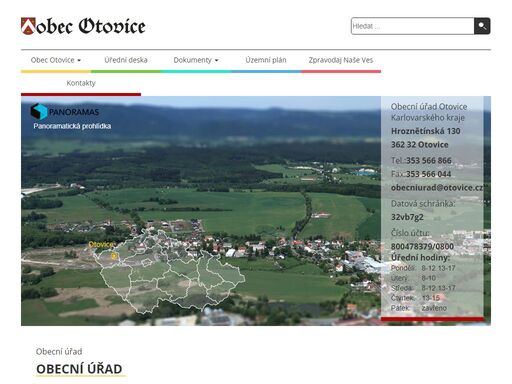Viewport: 512px width, 384px height.
Task: Click the Czech Republic map outline
Action: click(x=169, y=272)
